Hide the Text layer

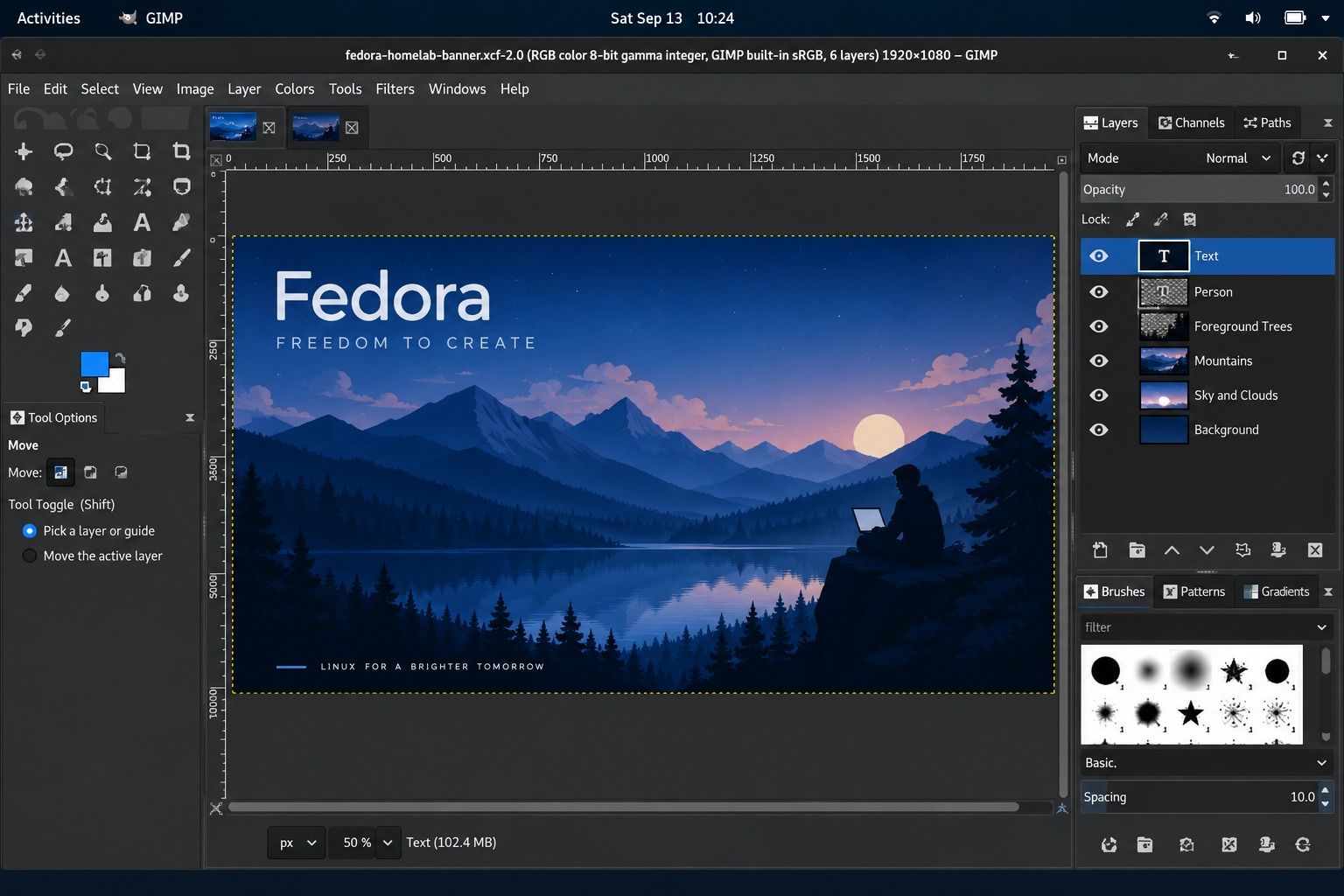tap(1099, 255)
